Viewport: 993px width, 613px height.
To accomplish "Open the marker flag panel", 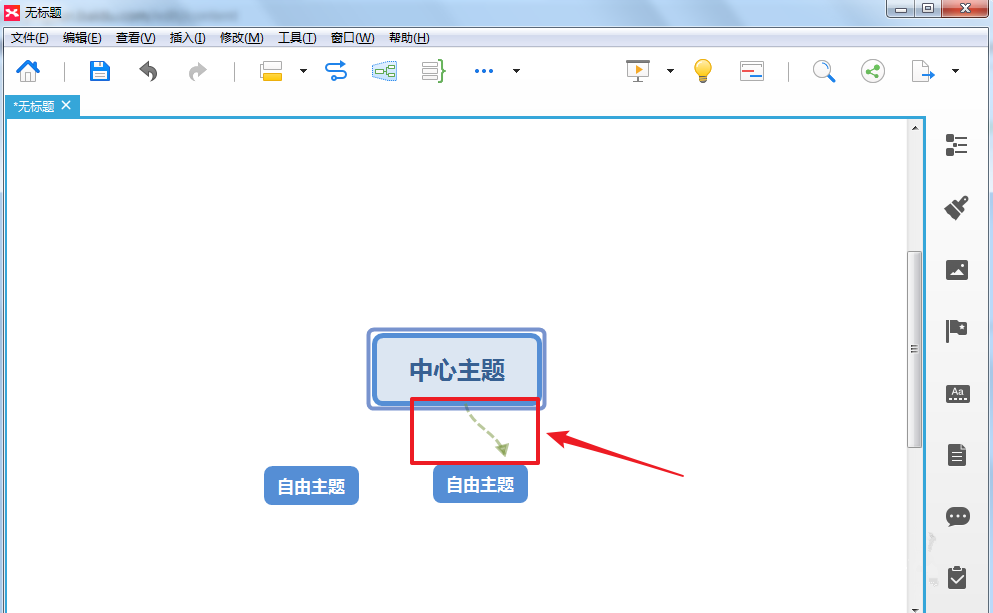I will [x=958, y=330].
